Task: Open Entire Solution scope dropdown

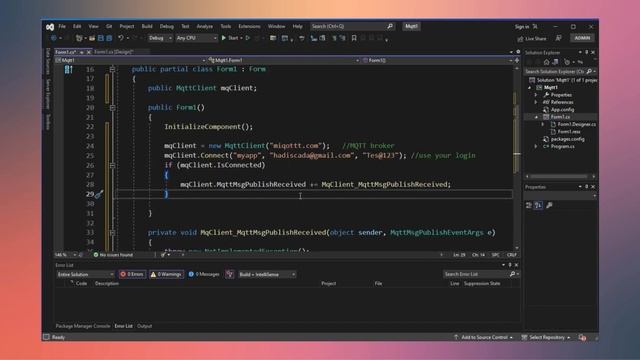Action: (x=85, y=274)
